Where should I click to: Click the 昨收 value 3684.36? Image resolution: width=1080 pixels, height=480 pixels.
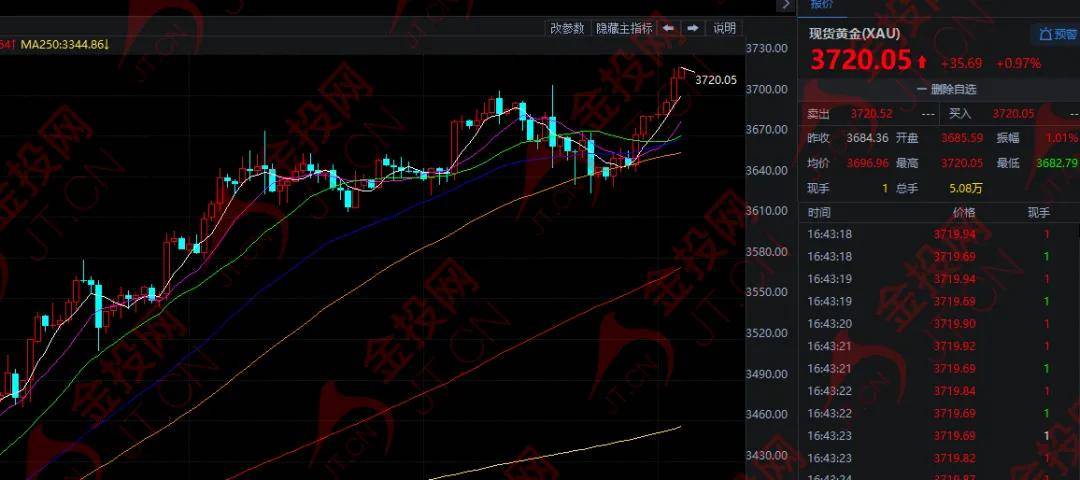[868, 138]
